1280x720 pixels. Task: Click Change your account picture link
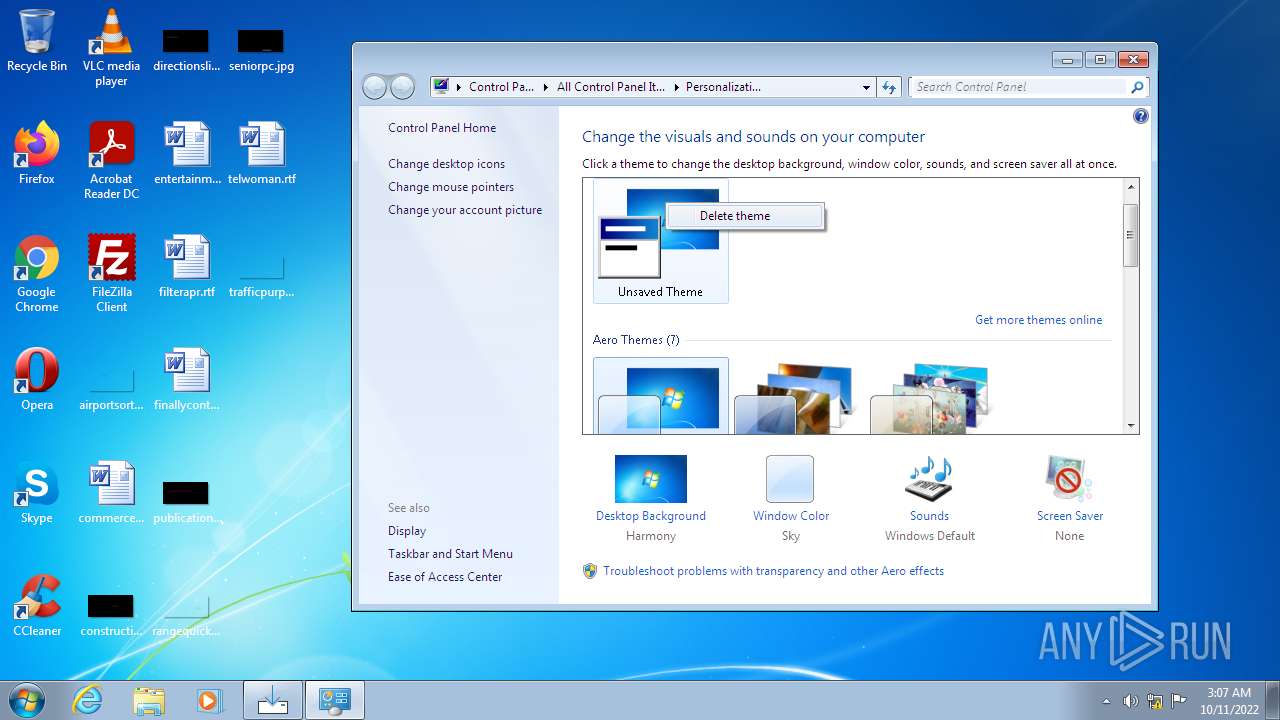coord(465,210)
